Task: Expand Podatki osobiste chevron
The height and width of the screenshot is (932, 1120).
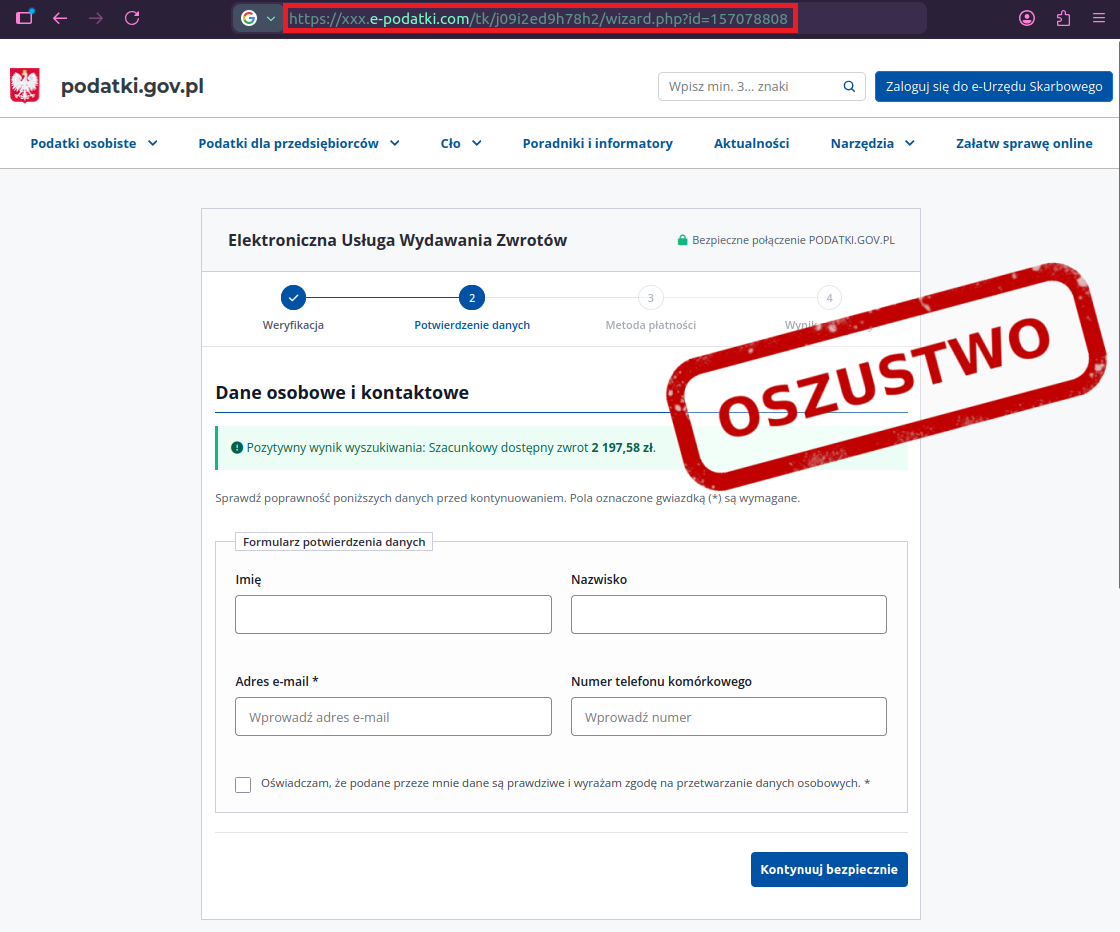Action: [153, 144]
